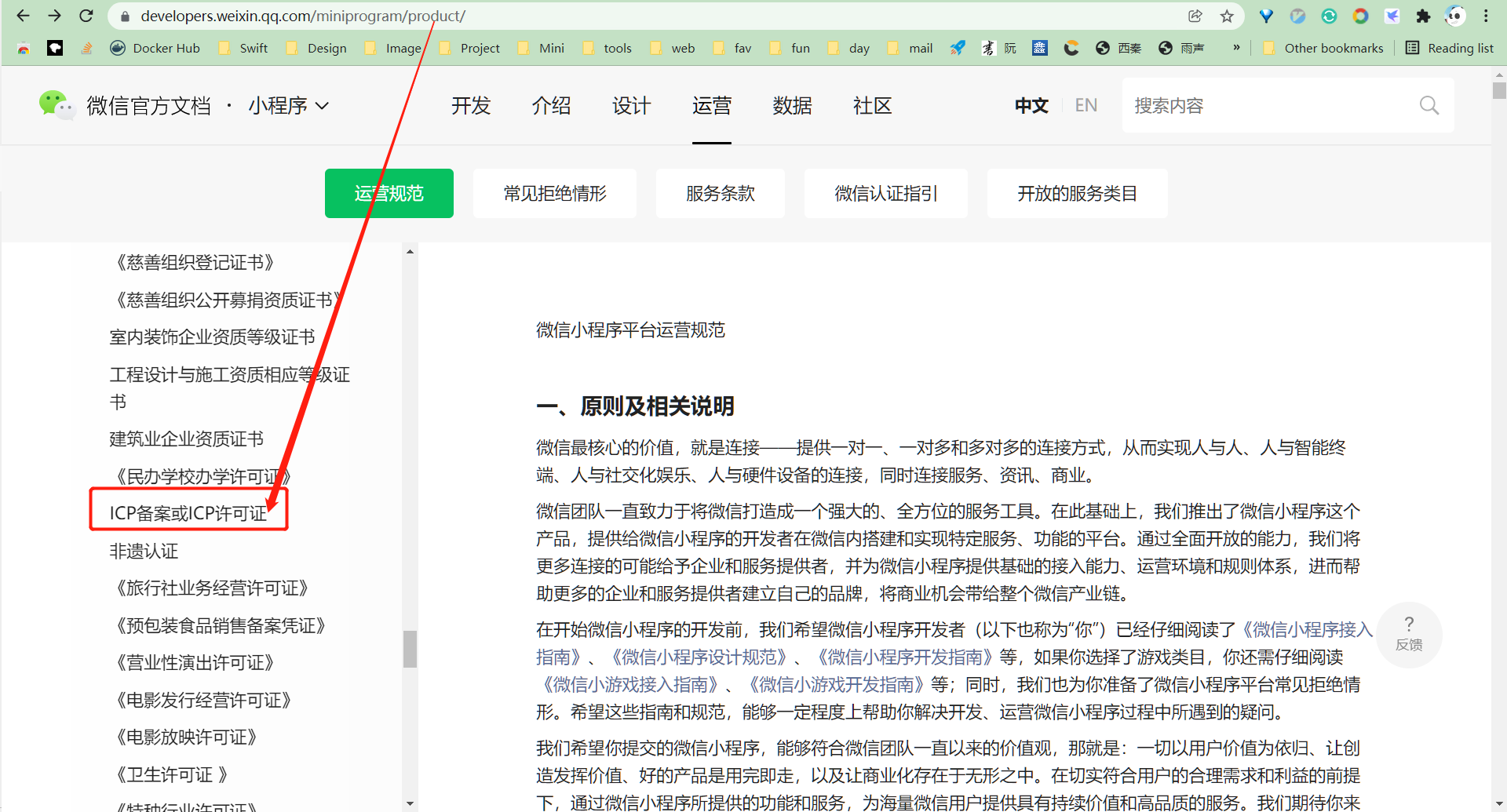The image size is (1507, 812).
Task: Go to the 介绍 nav section
Action: (551, 105)
